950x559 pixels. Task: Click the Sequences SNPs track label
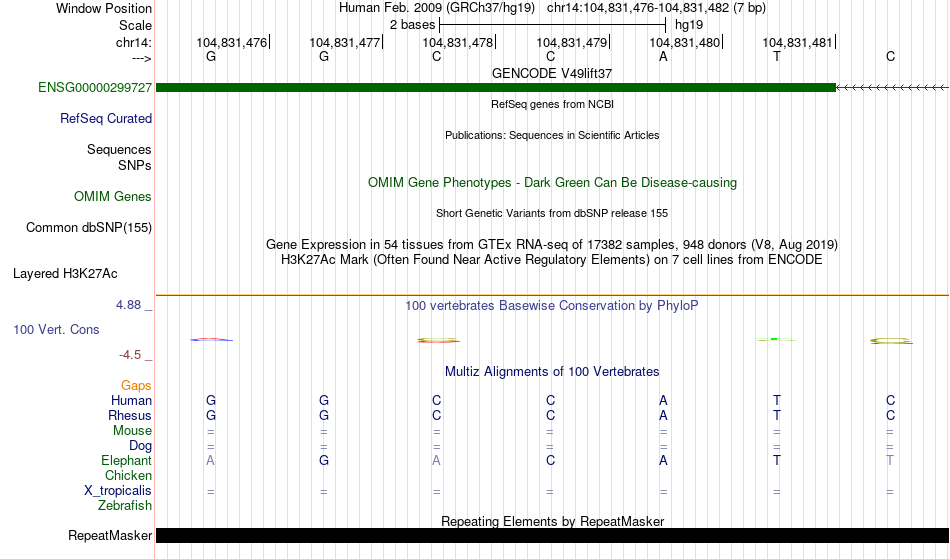pos(119,157)
